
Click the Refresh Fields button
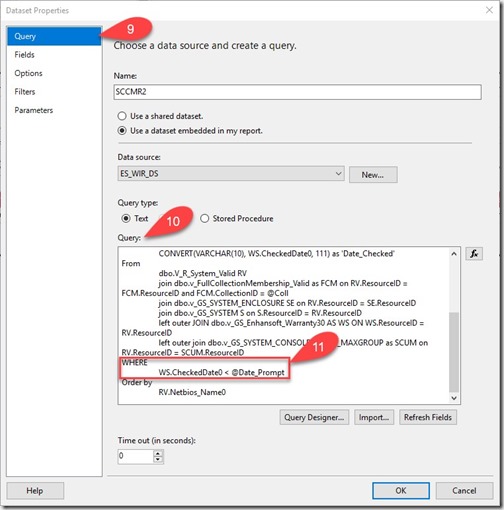[428, 417]
